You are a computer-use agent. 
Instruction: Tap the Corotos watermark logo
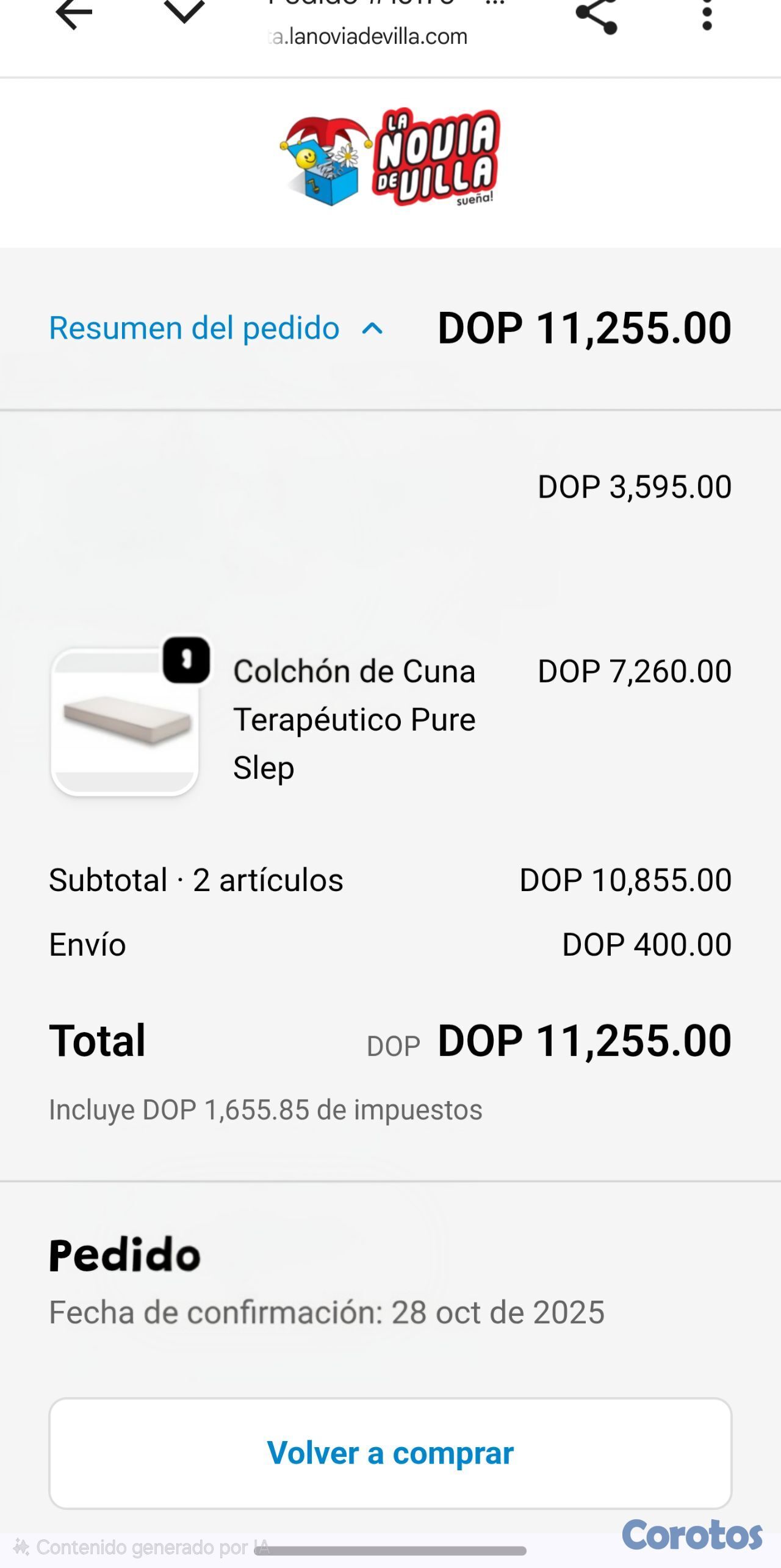click(x=692, y=1534)
